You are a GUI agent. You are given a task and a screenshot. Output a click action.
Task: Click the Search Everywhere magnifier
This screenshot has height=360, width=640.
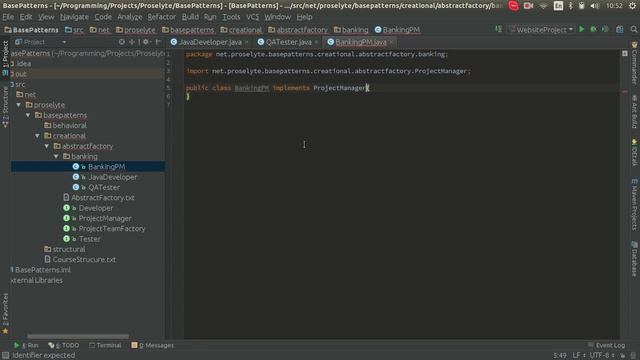[x=633, y=29]
